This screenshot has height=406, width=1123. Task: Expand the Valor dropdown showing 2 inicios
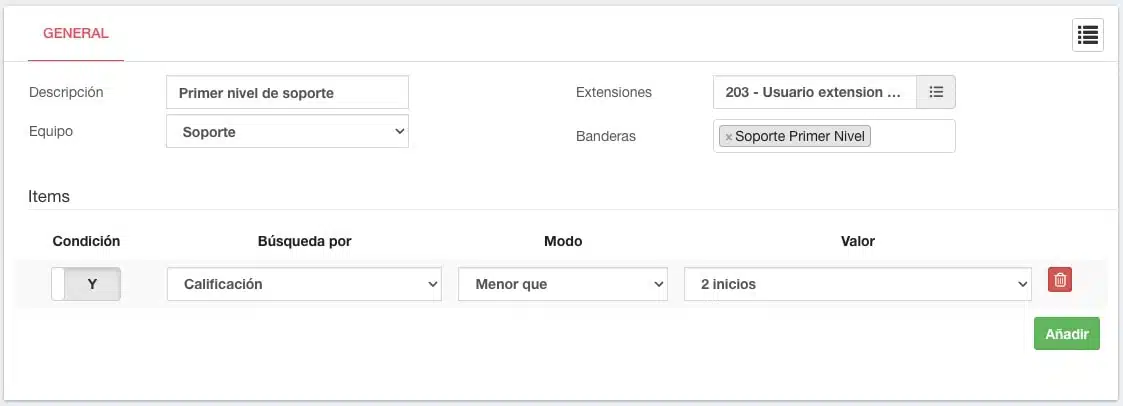click(857, 284)
